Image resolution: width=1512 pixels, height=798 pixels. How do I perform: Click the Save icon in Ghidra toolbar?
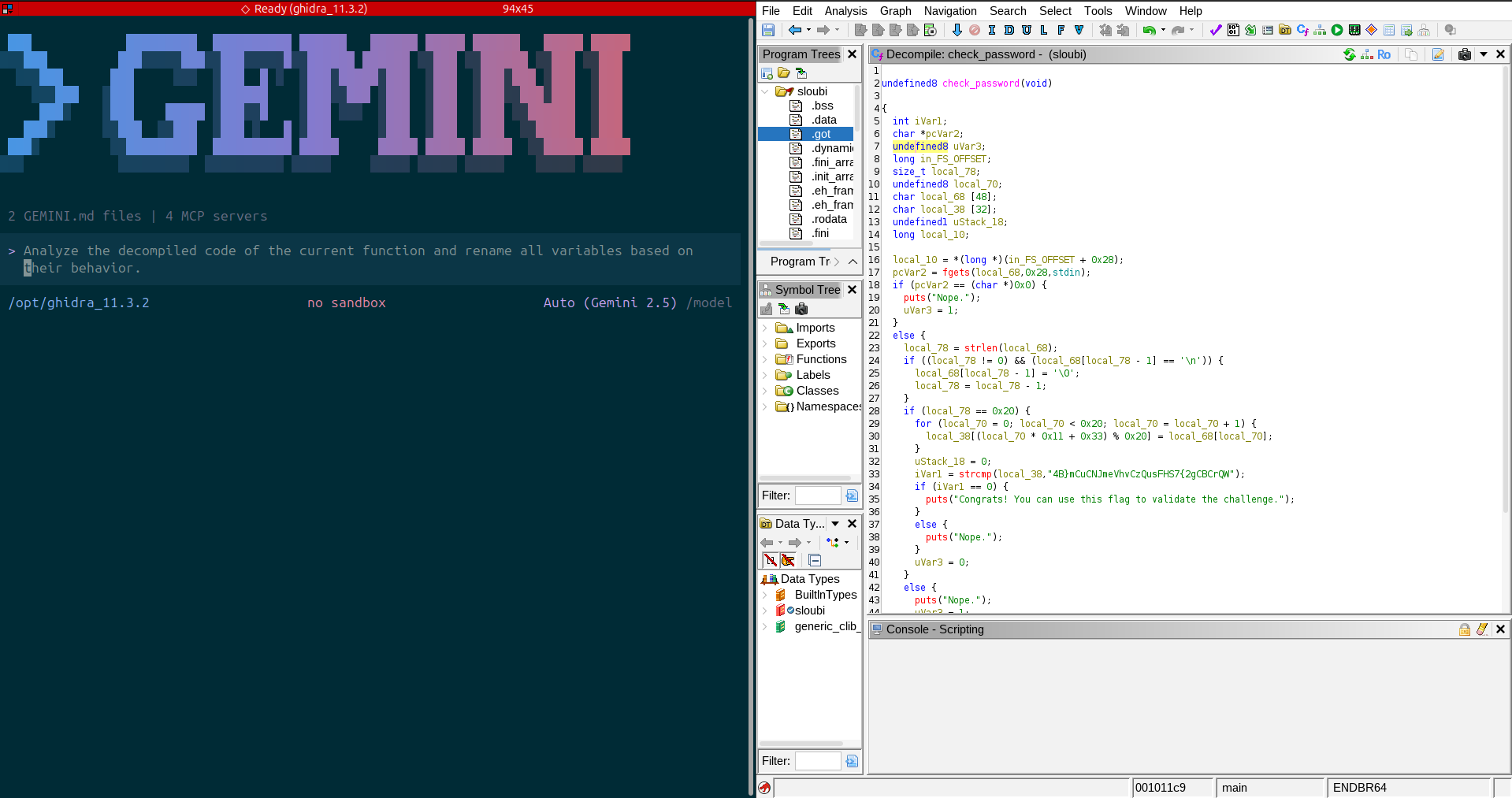pos(768,30)
